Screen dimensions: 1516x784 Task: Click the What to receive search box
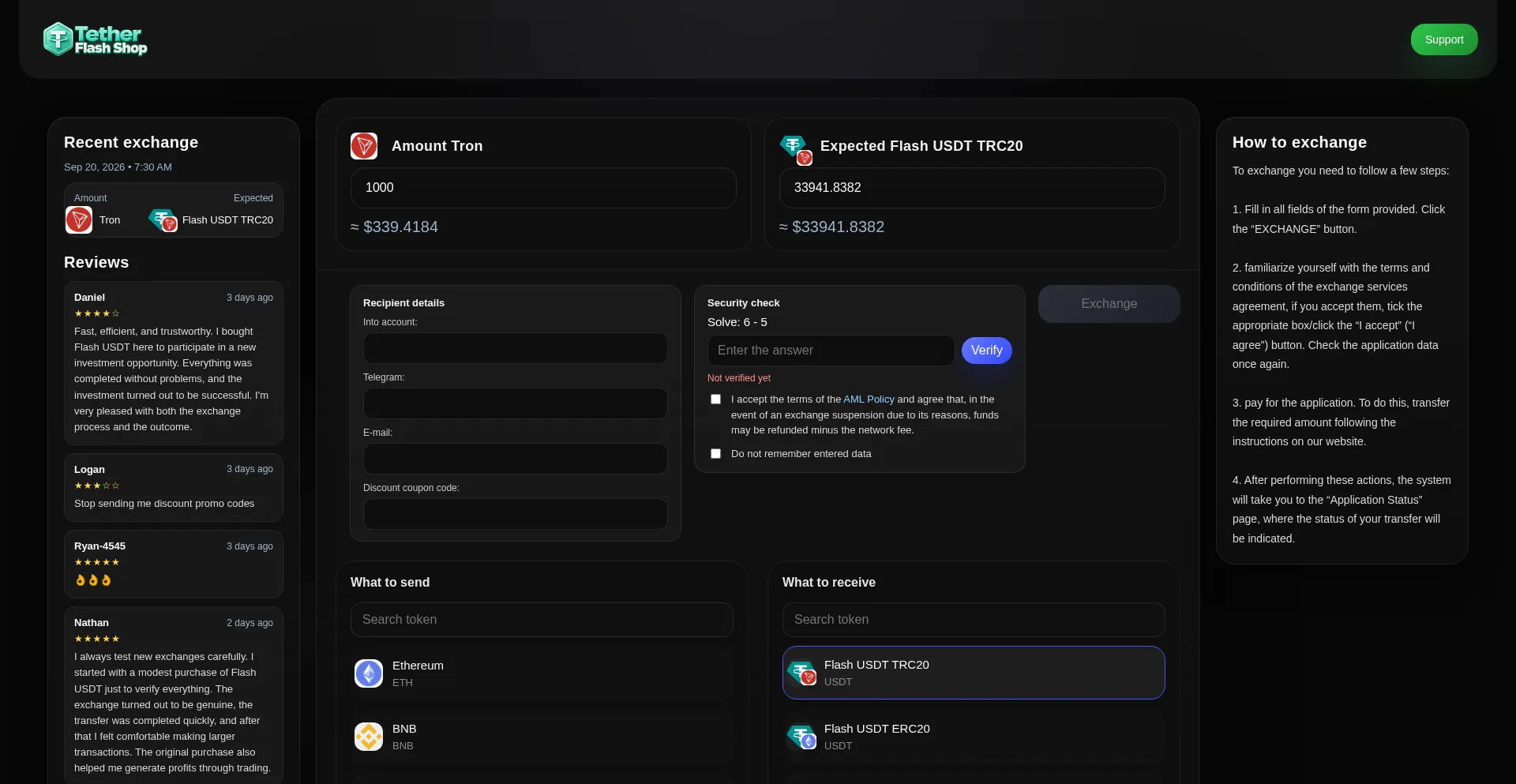click(974, 620)
